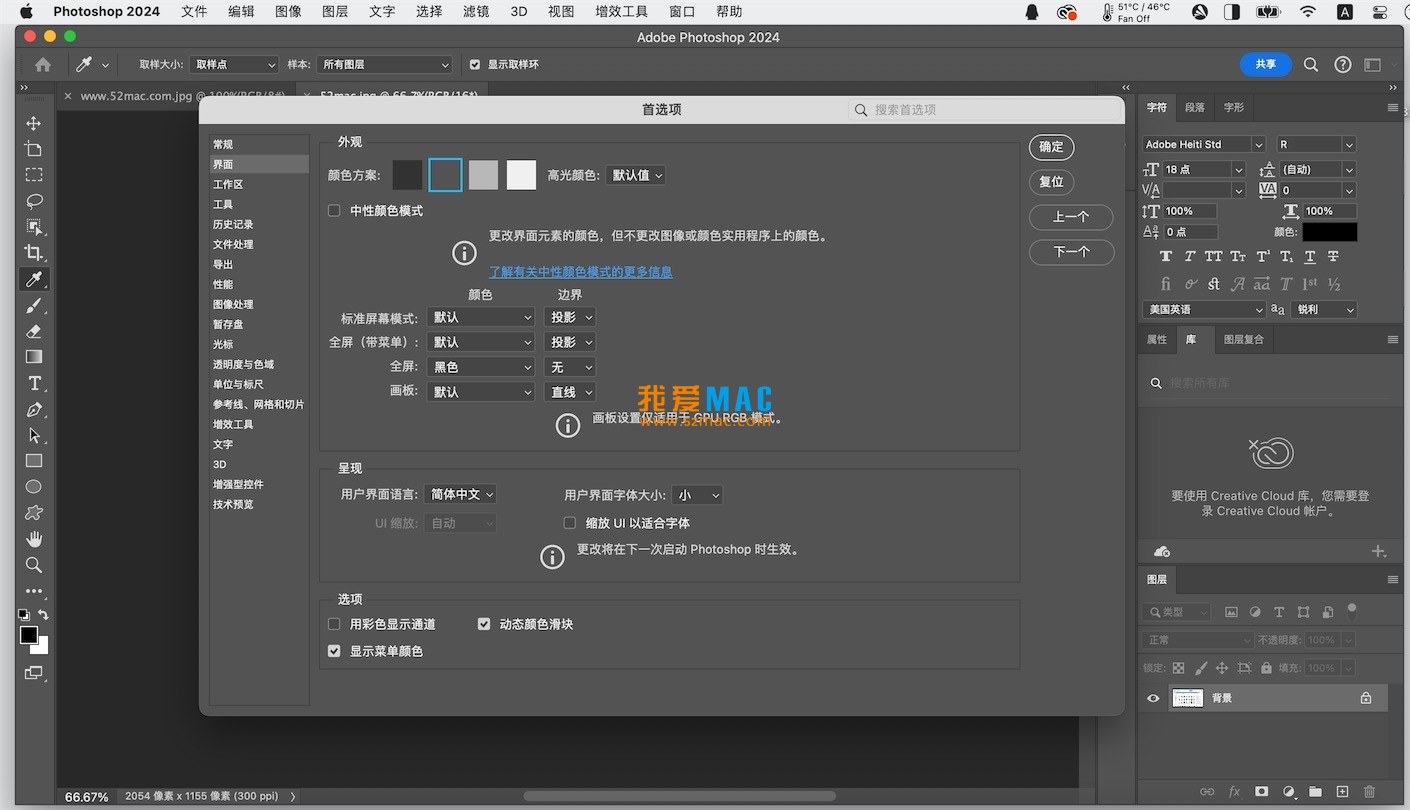
Task: Switch to the 段落 tab
Action: click(1195, 107)
